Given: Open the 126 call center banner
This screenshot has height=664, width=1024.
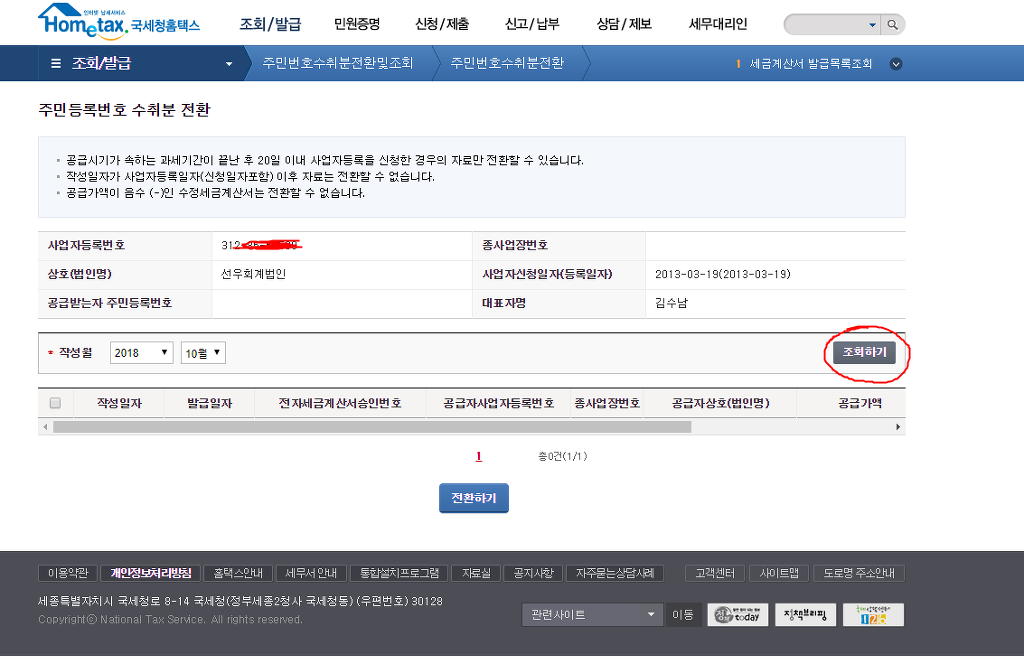Looking at the screenshot, I should (873, 614).
